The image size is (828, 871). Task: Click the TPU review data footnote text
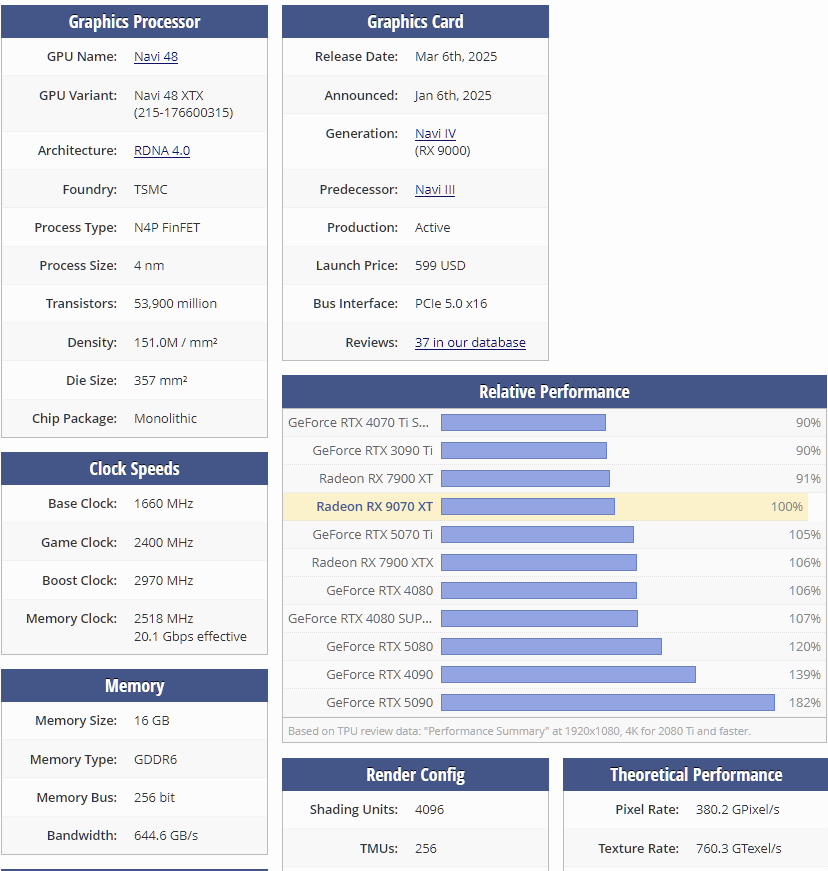(519, 731)
